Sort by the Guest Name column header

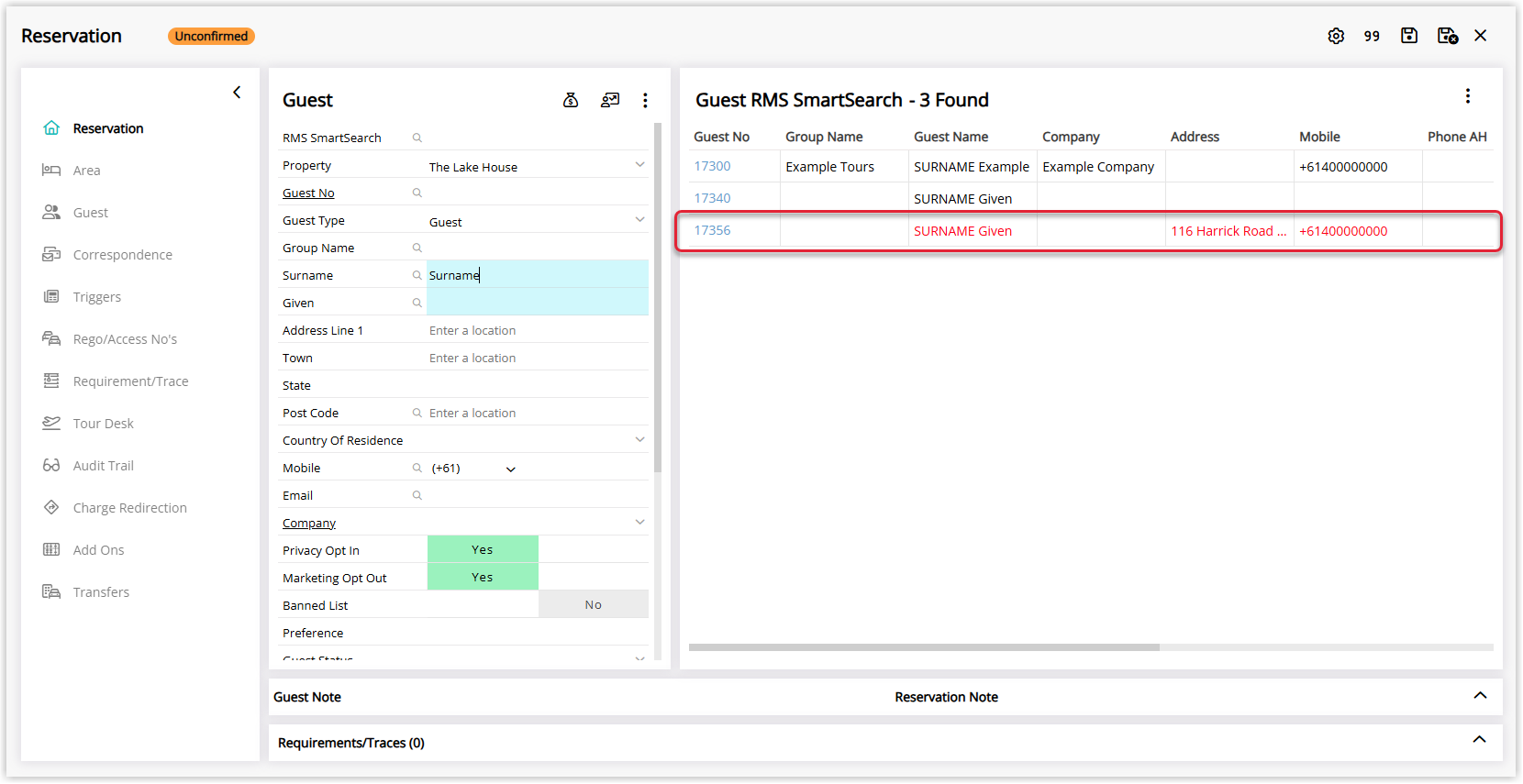950,137
